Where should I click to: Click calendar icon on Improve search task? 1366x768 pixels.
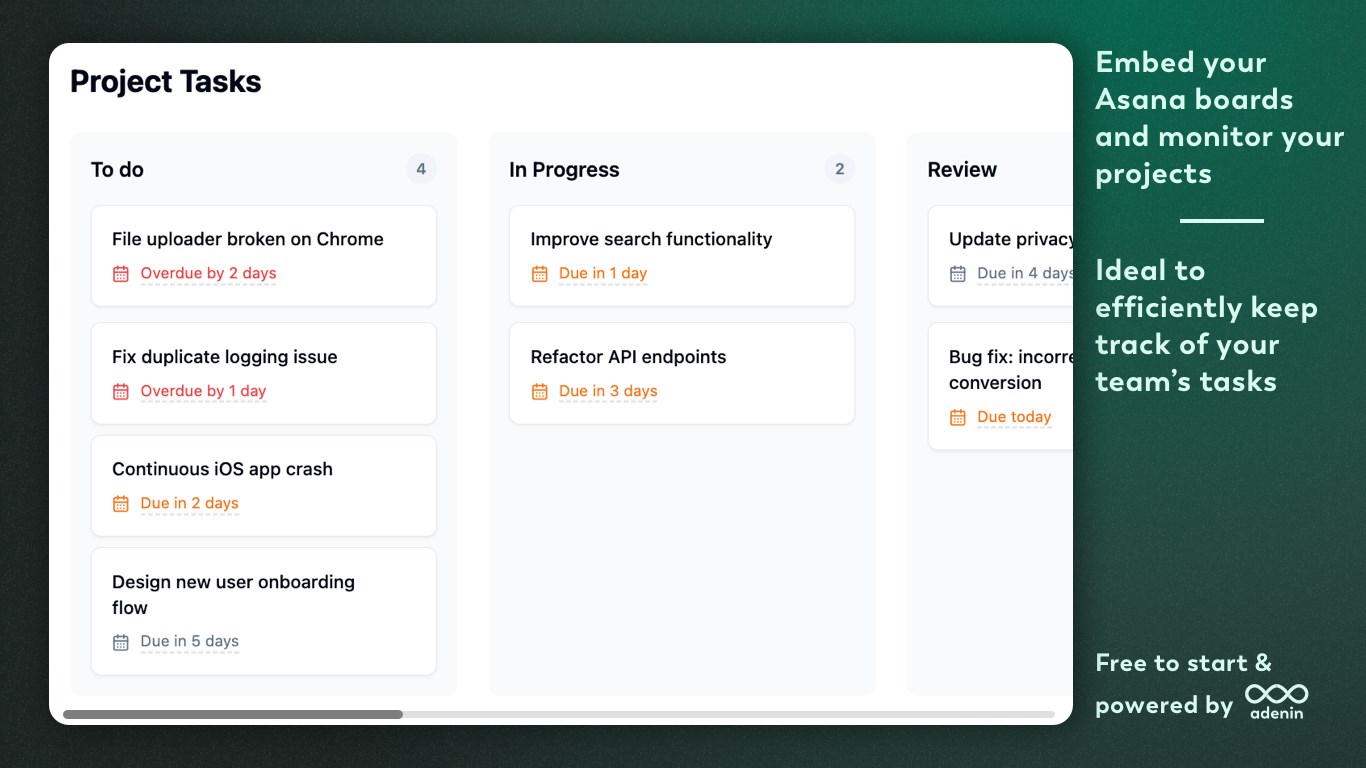pos(540,274)
